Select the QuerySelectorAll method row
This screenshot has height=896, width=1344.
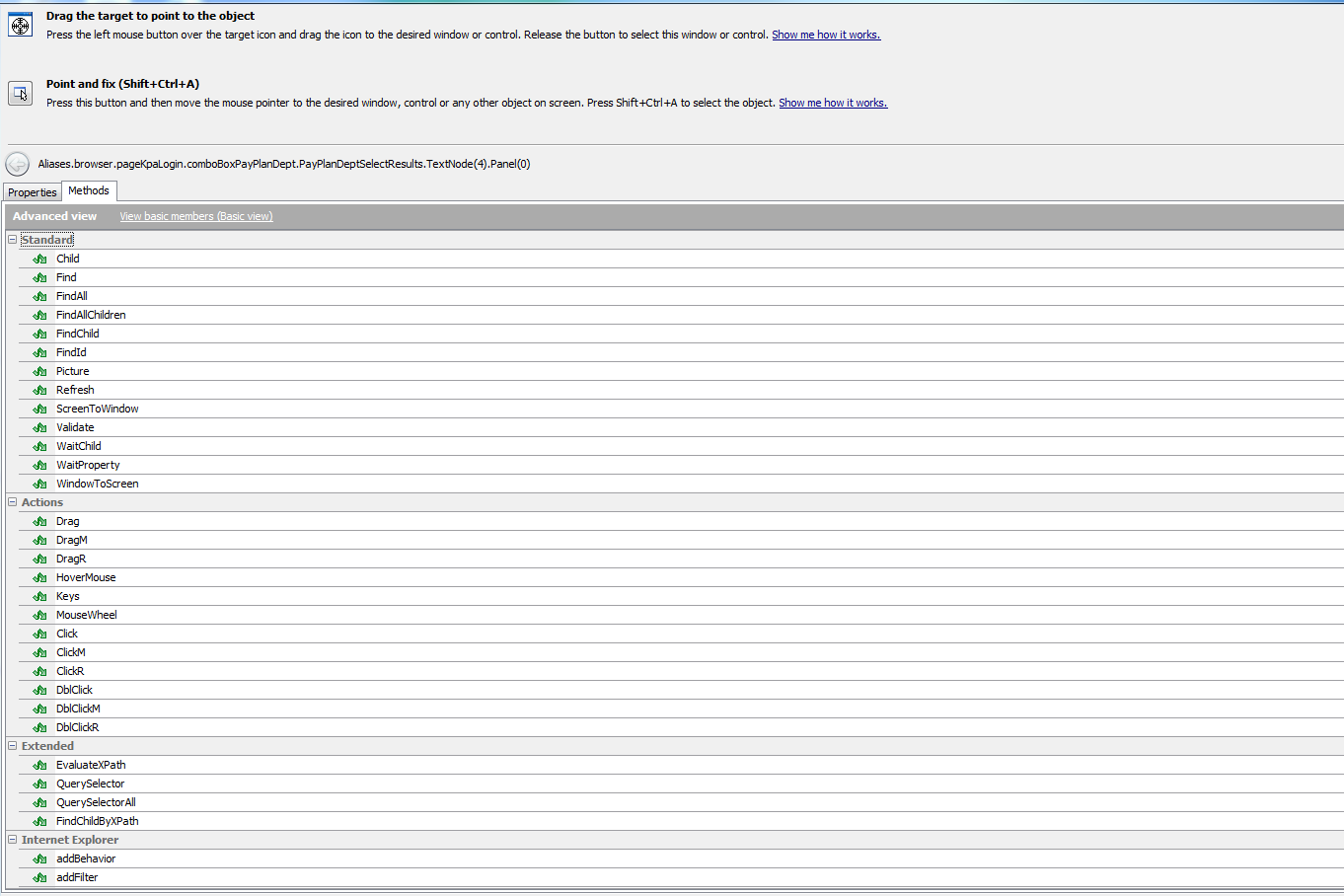[96, 802]
